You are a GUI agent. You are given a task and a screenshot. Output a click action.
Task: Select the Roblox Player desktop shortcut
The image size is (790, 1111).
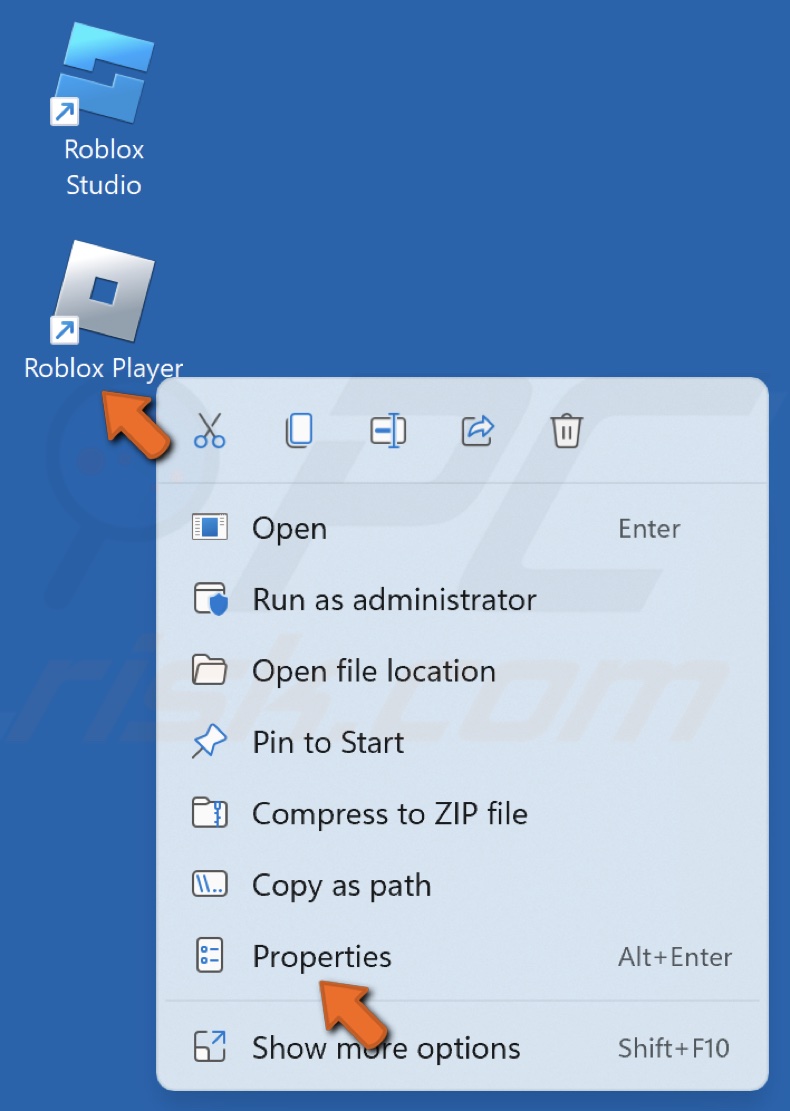click(103, 310)
